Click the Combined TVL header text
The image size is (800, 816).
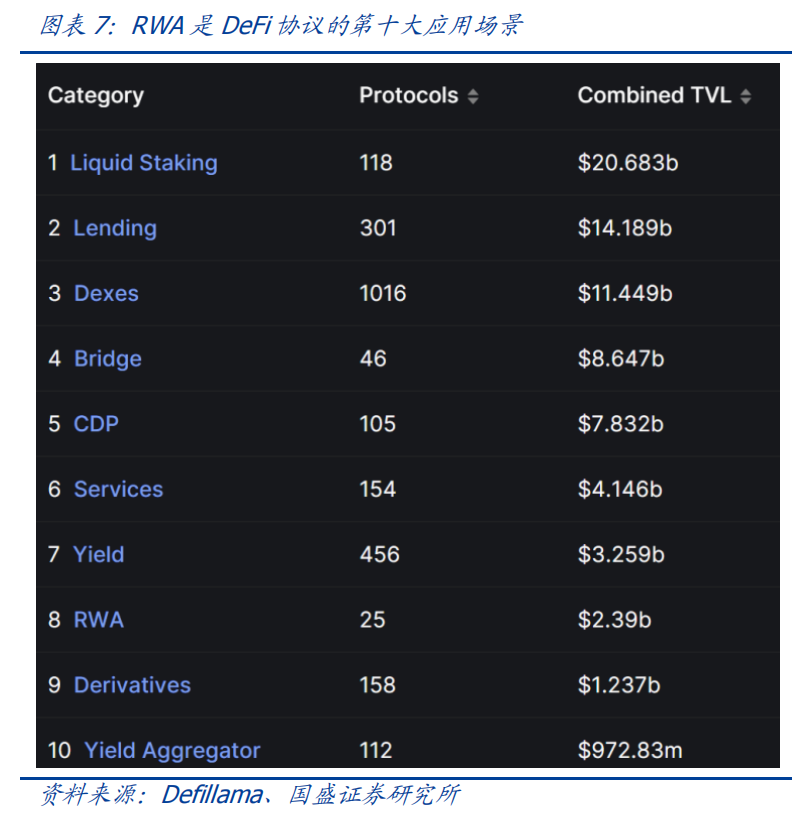point(654,96)
